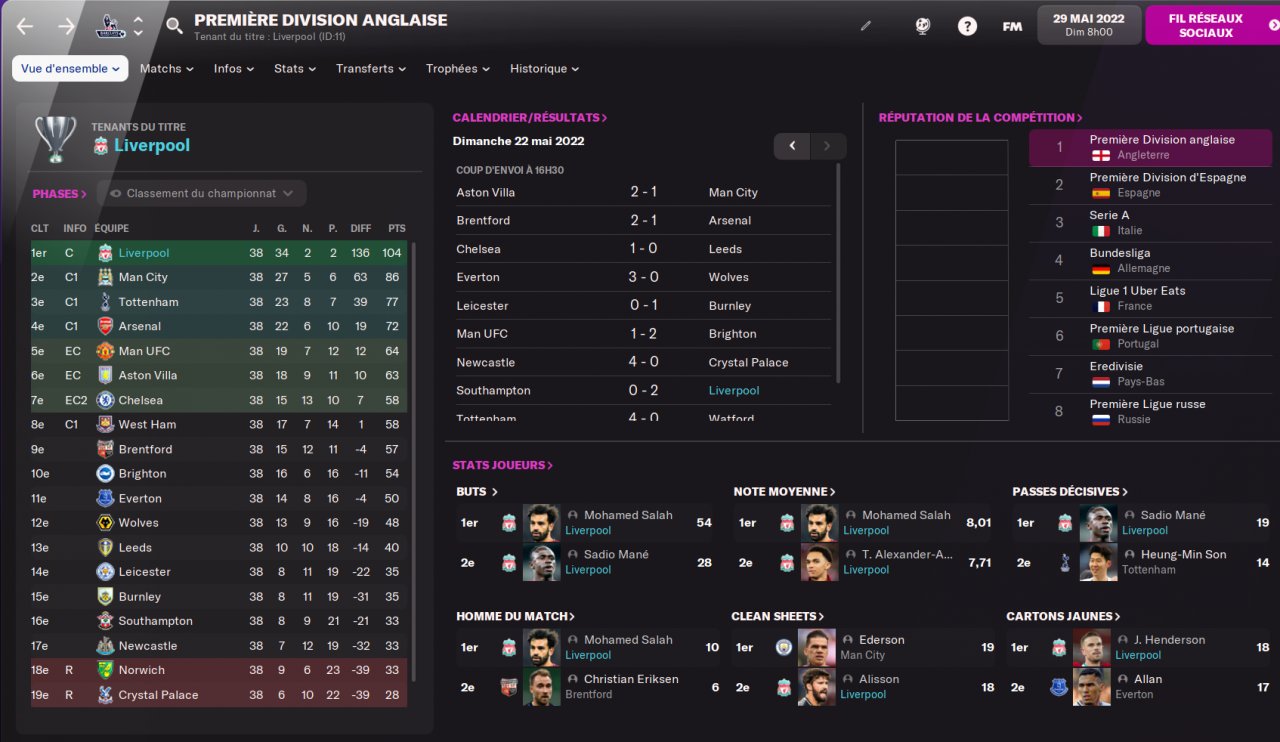This screenshot has height=742, width=1280.
Task: Click the Brighton badge in the league table
Action: 105,473
